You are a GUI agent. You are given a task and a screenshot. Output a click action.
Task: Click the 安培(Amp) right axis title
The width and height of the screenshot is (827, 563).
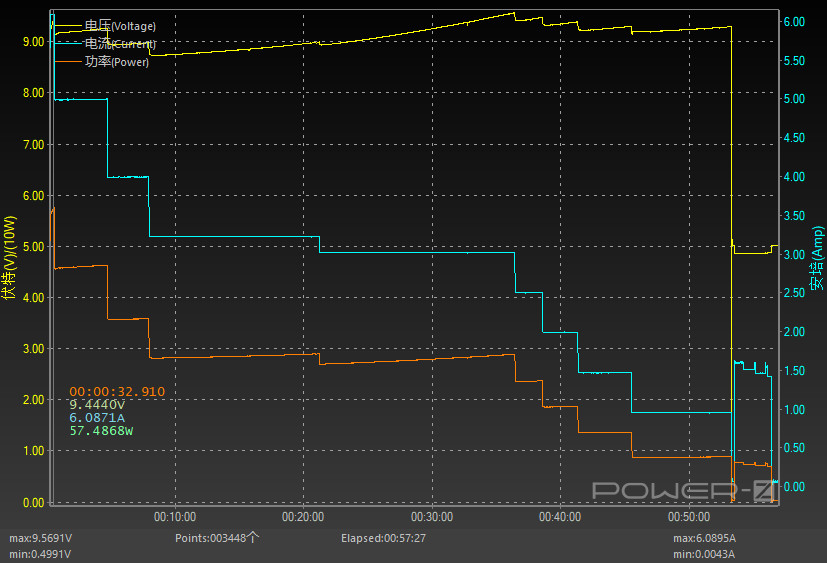pos(817,258)
